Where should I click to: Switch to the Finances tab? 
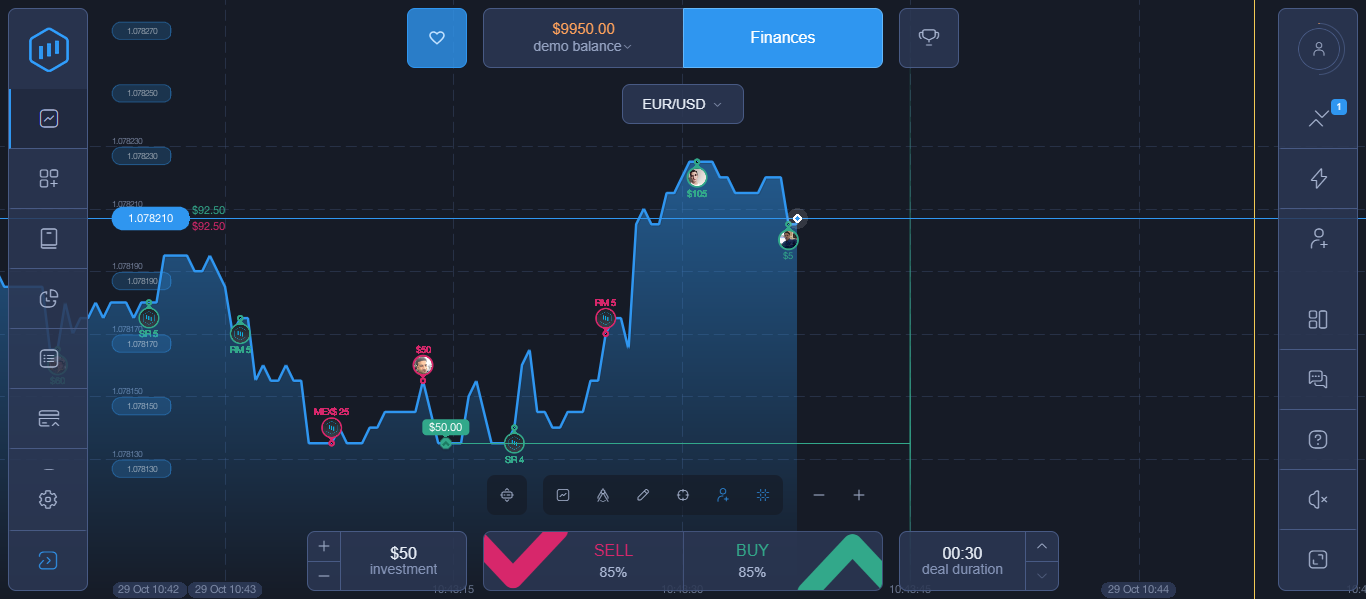(x=782, y=37)
